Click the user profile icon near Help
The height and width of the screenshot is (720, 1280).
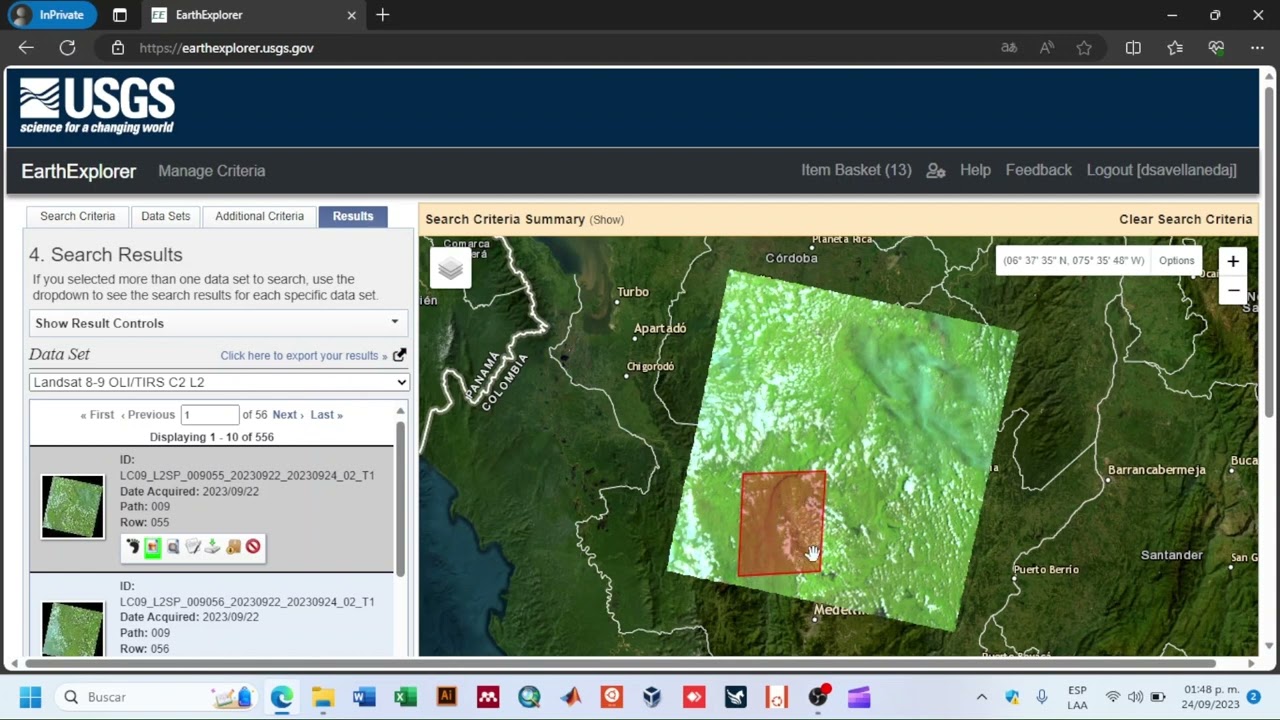pos(936,171)
